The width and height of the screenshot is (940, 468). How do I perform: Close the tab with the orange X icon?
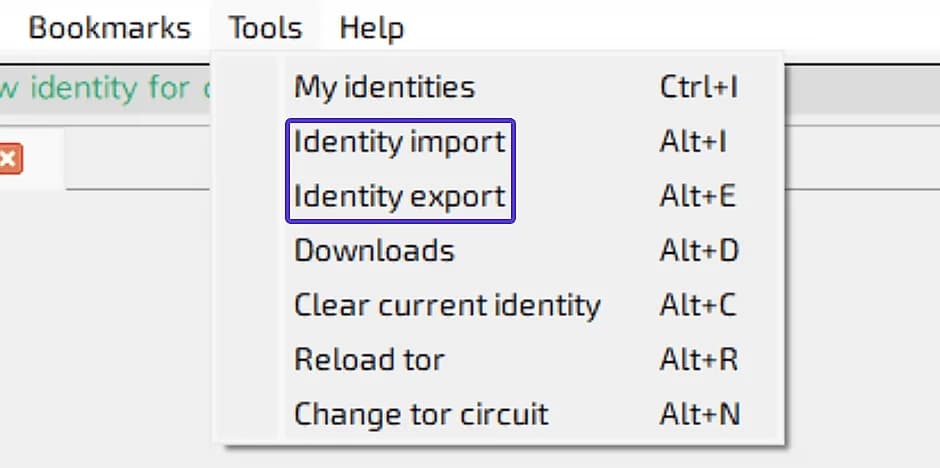tap(10, 159)
